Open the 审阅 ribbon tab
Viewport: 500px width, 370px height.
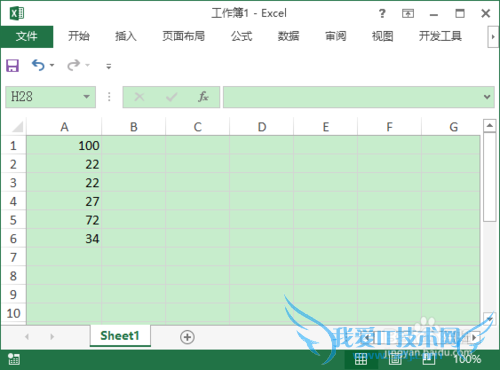pos(335,36)
